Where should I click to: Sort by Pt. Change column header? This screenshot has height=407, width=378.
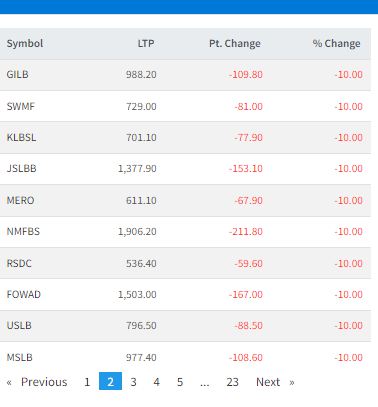(x=235, y=44)
